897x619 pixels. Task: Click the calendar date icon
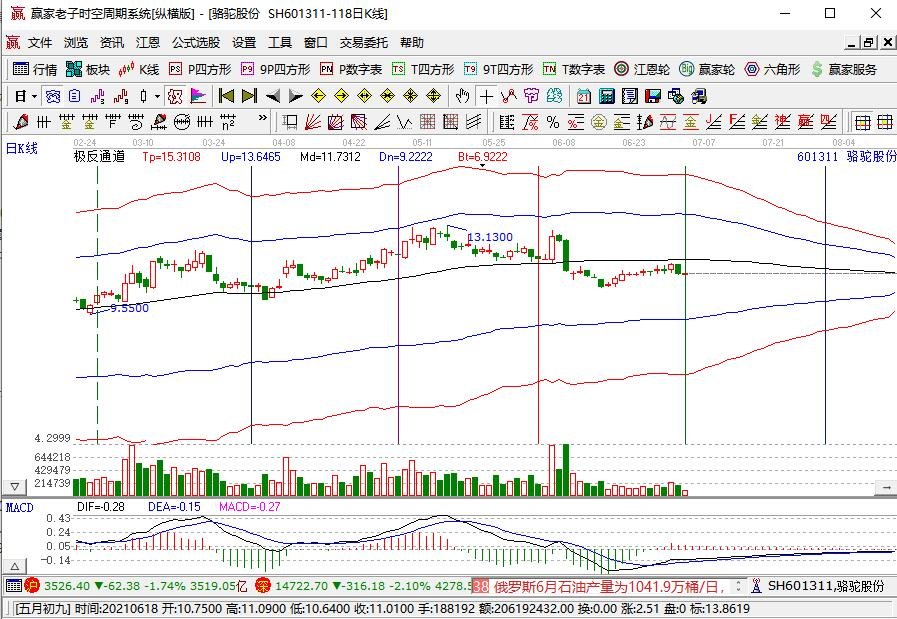coord(584,96)
